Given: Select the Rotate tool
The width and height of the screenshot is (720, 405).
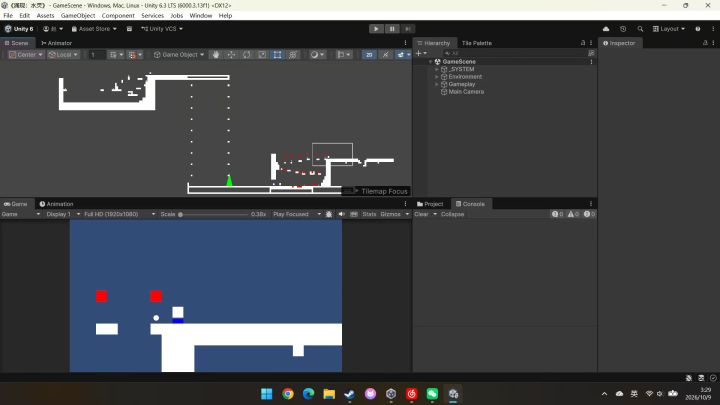Looking at the screenshot, I should click(x=247, y=55).
